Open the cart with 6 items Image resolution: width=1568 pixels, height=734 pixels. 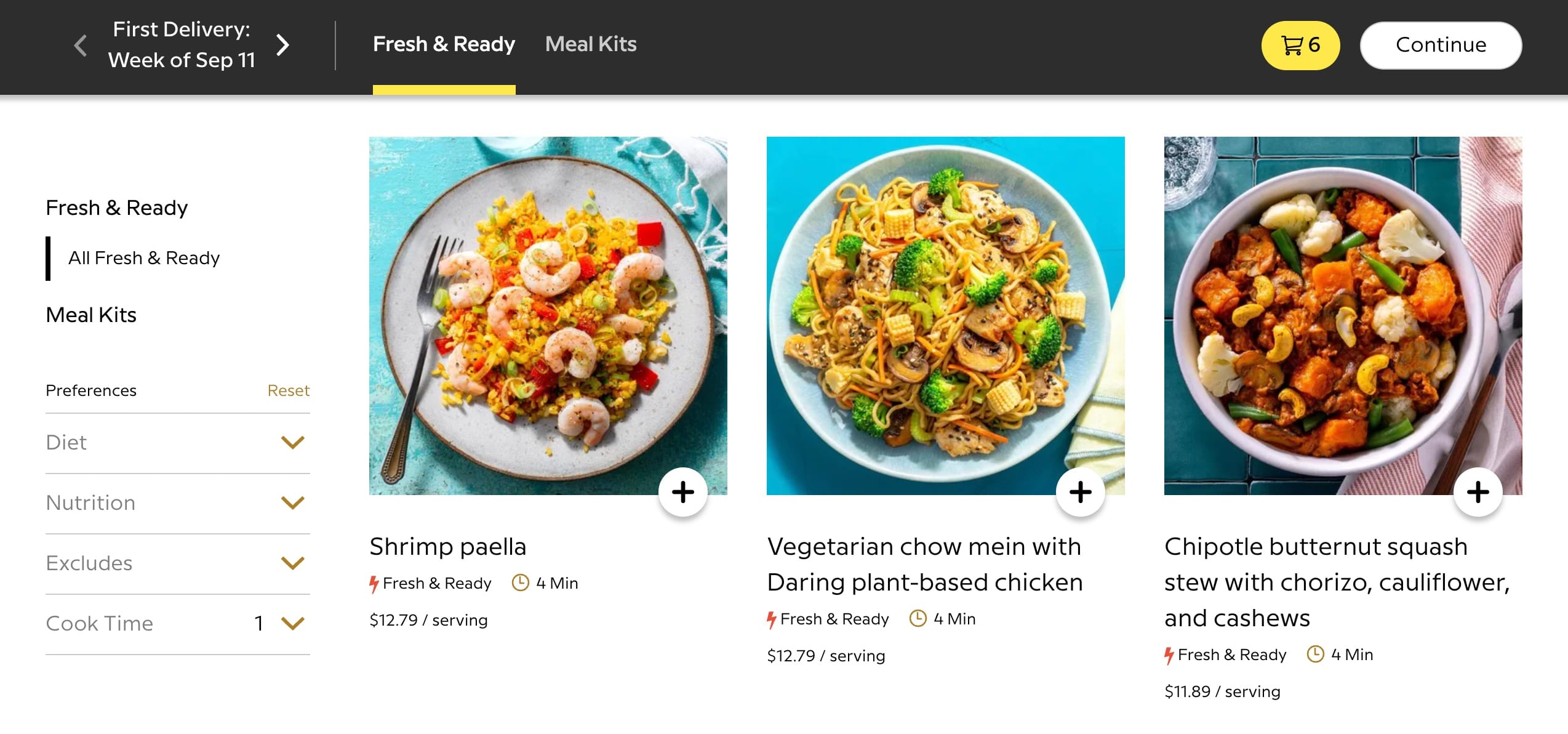1300,45
